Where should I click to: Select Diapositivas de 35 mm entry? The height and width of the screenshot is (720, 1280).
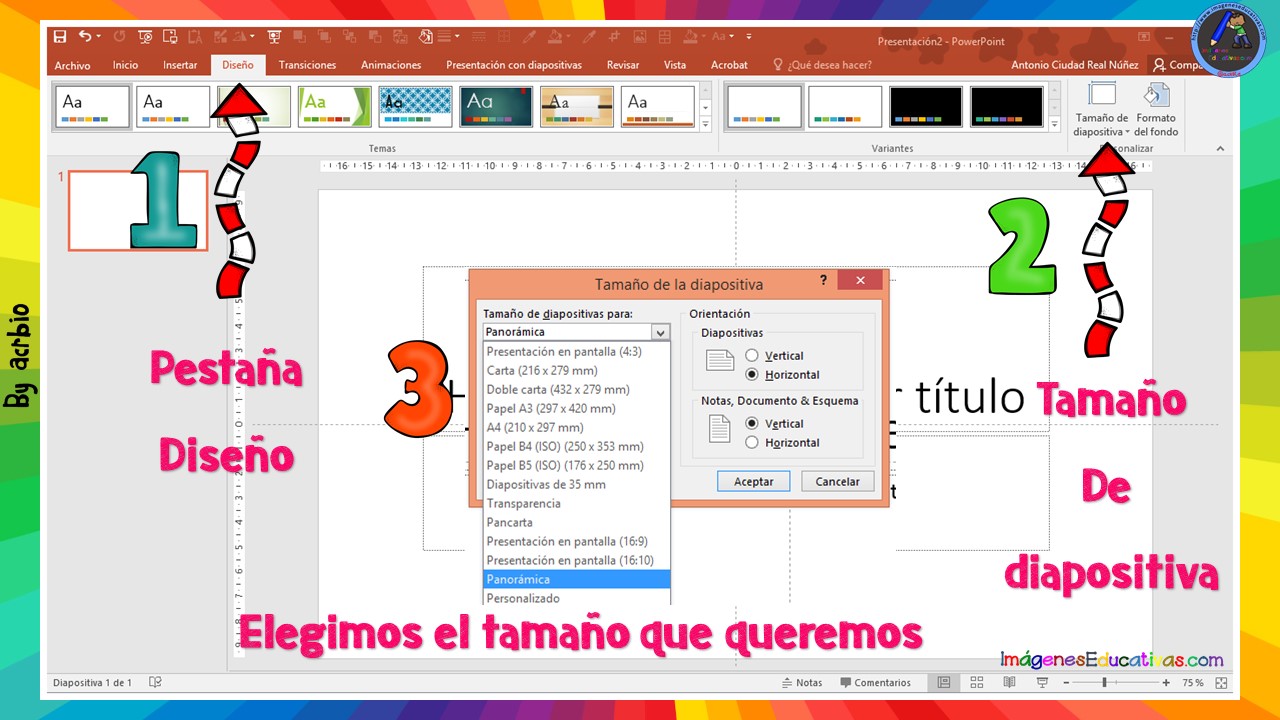[576, 484]
